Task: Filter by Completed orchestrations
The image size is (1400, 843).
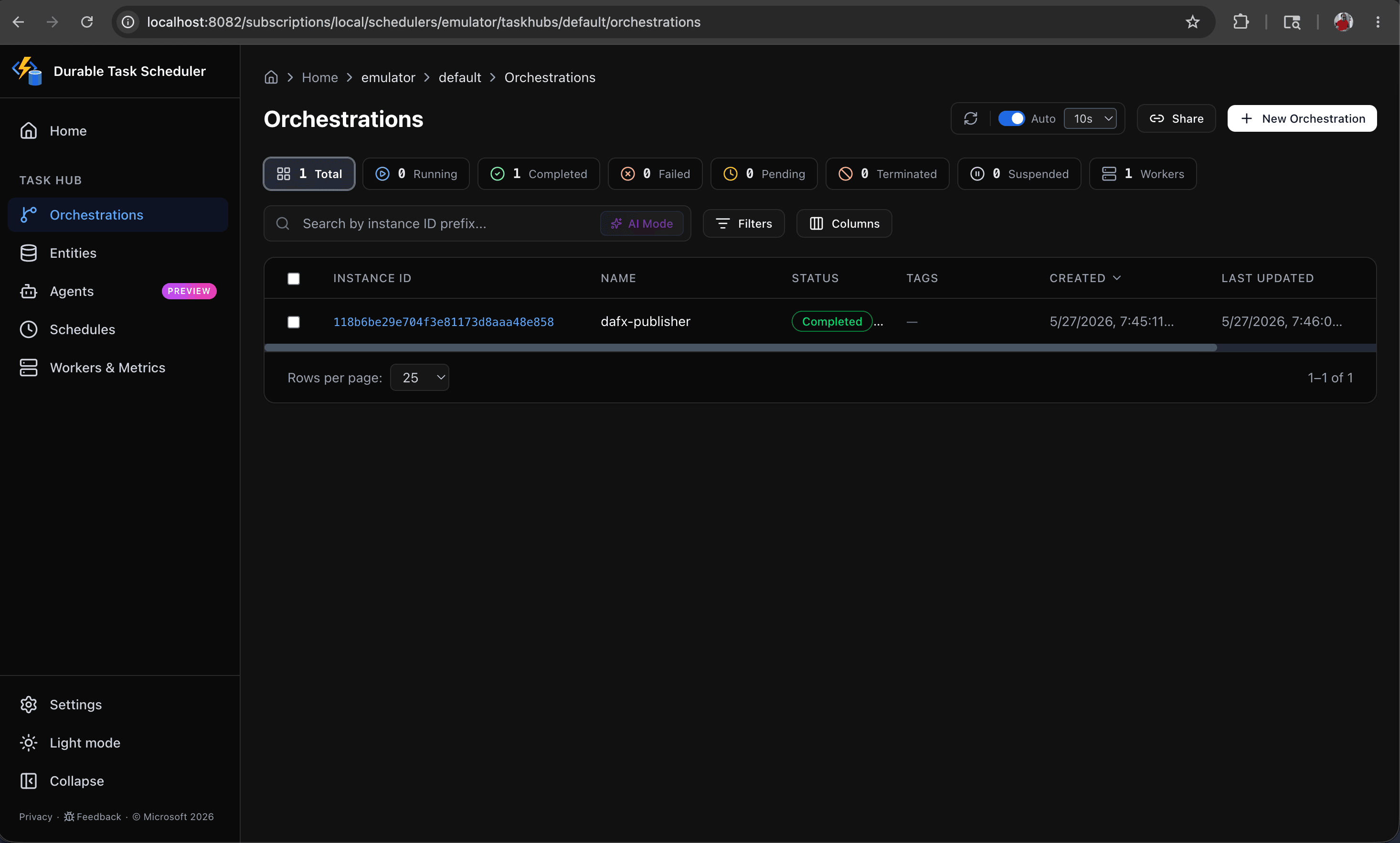Action: point(539,174)
